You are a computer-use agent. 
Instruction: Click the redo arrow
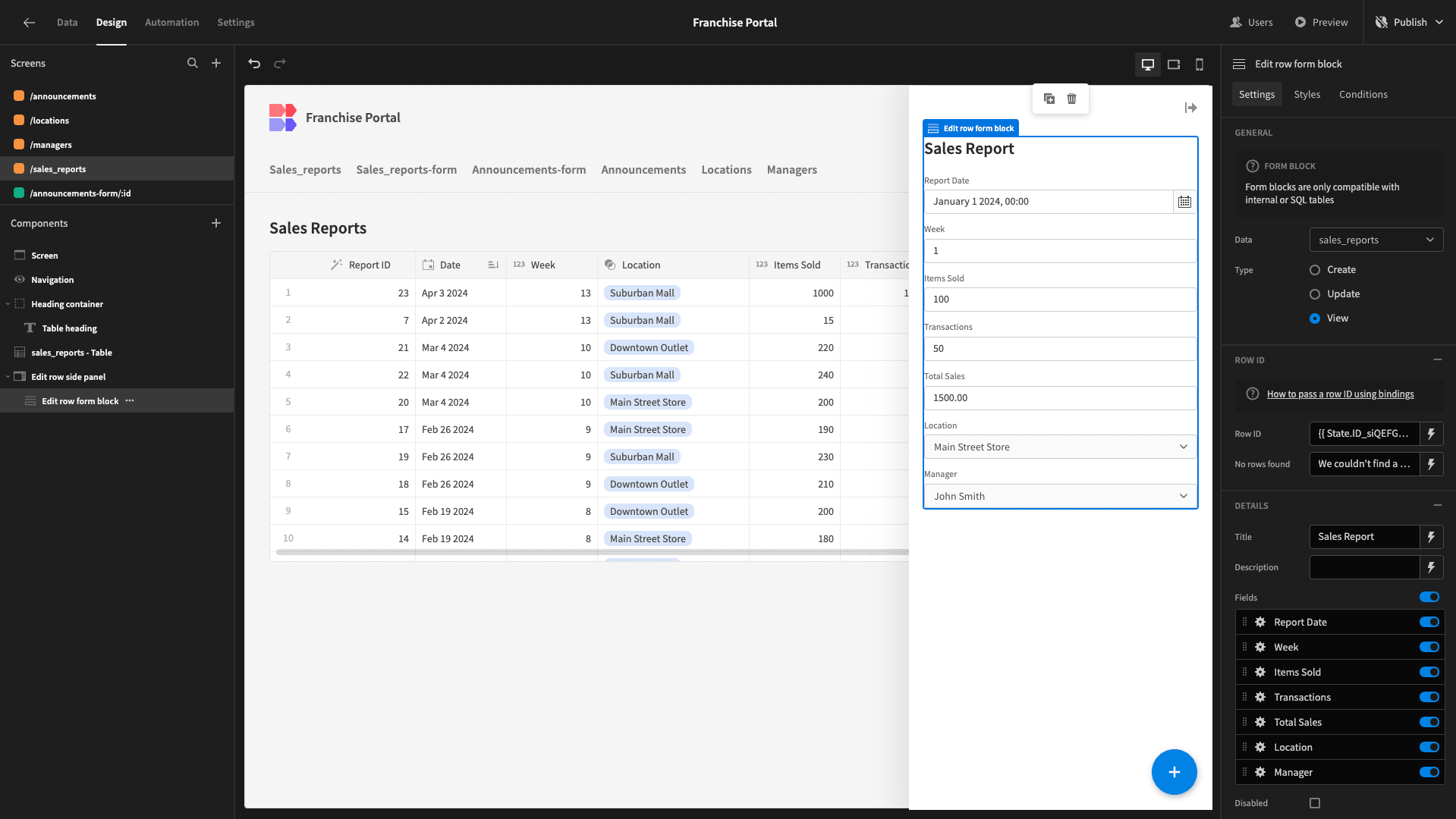[280, 64]
